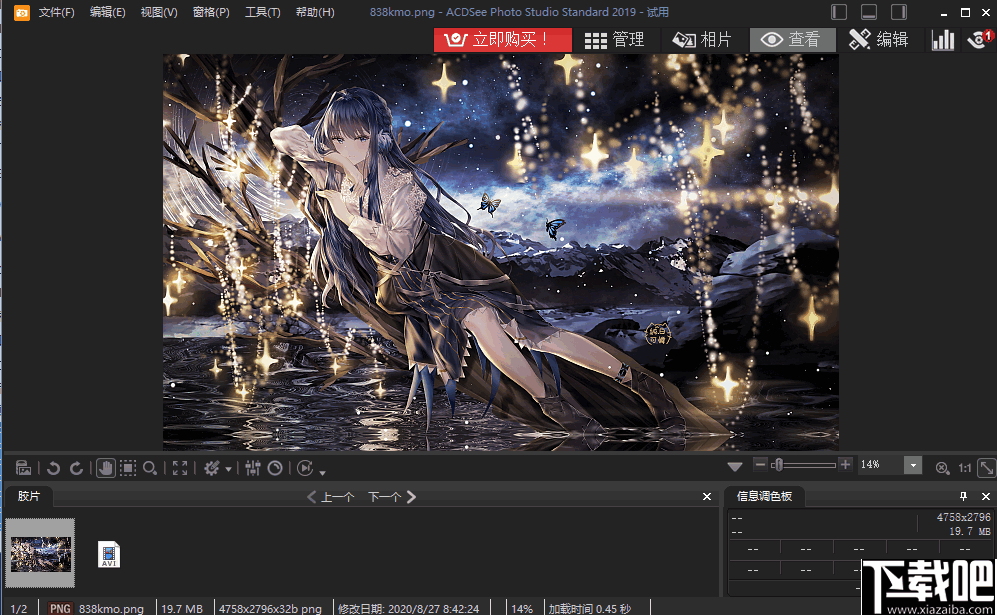Open the filters dropdown arrow on toolbar
997x615 pixels.
point(230,468)
